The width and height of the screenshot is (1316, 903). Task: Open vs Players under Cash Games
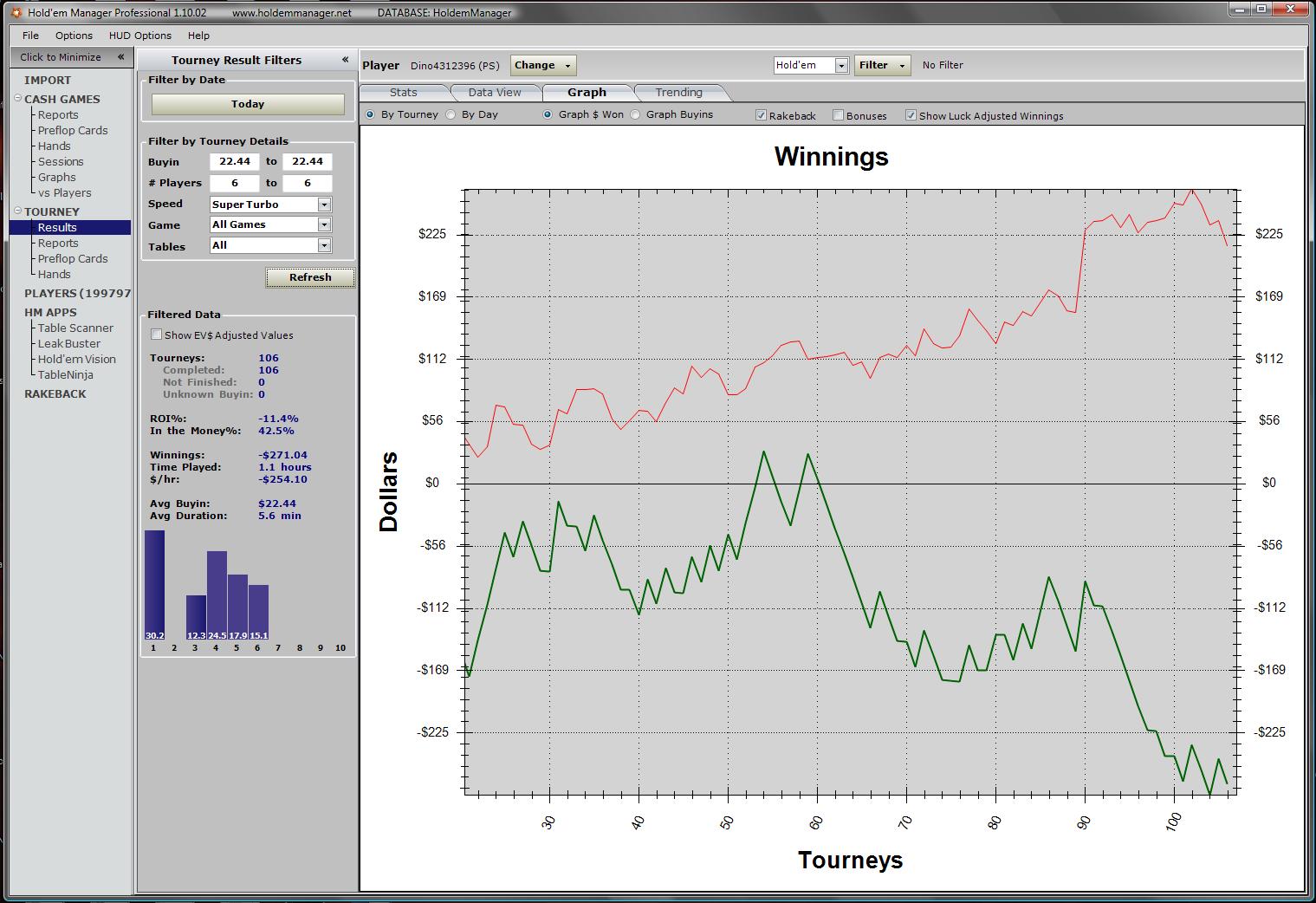[x=64, y=192]
